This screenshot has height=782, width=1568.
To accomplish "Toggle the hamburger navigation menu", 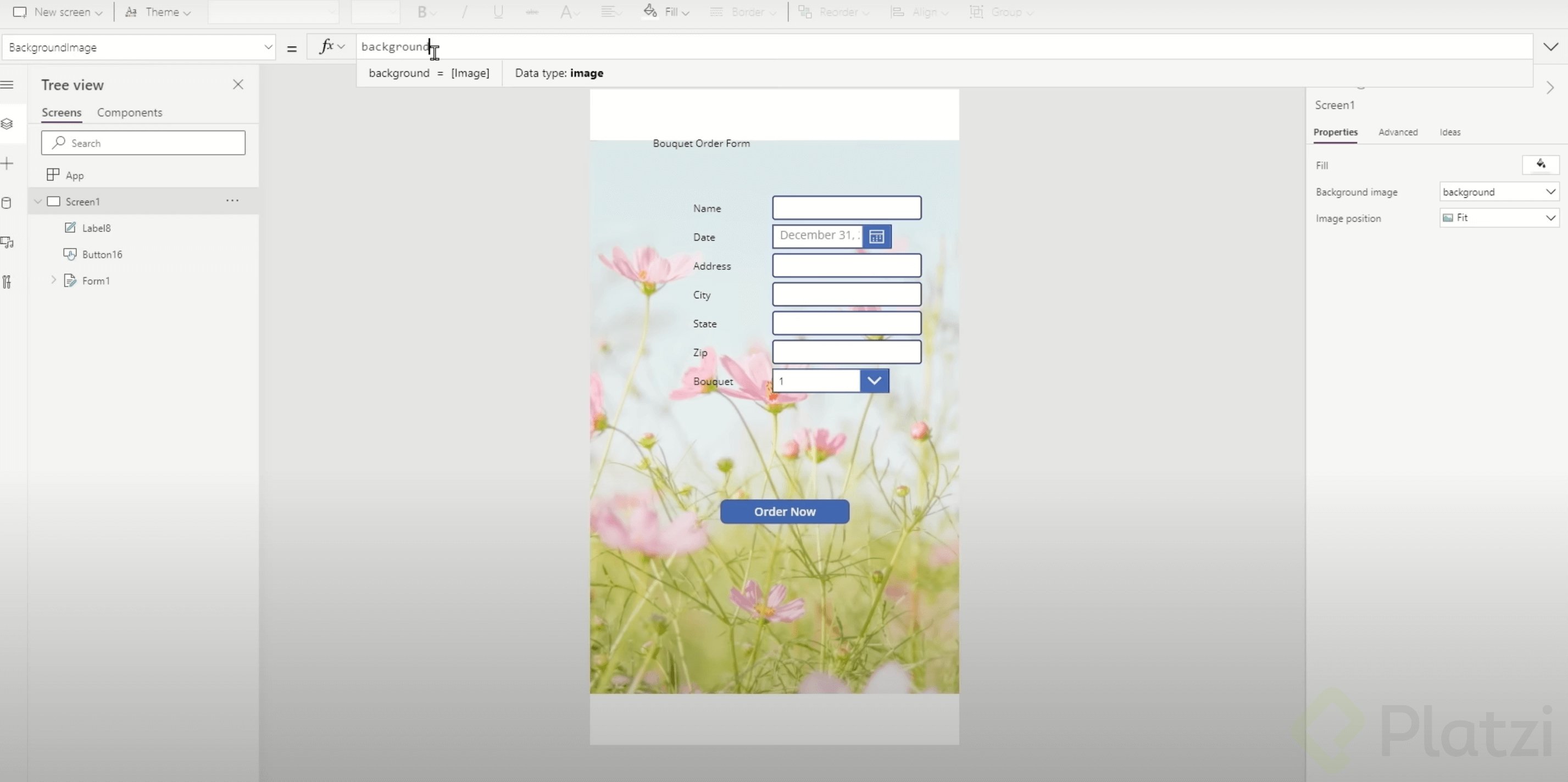I will [7, 85].
